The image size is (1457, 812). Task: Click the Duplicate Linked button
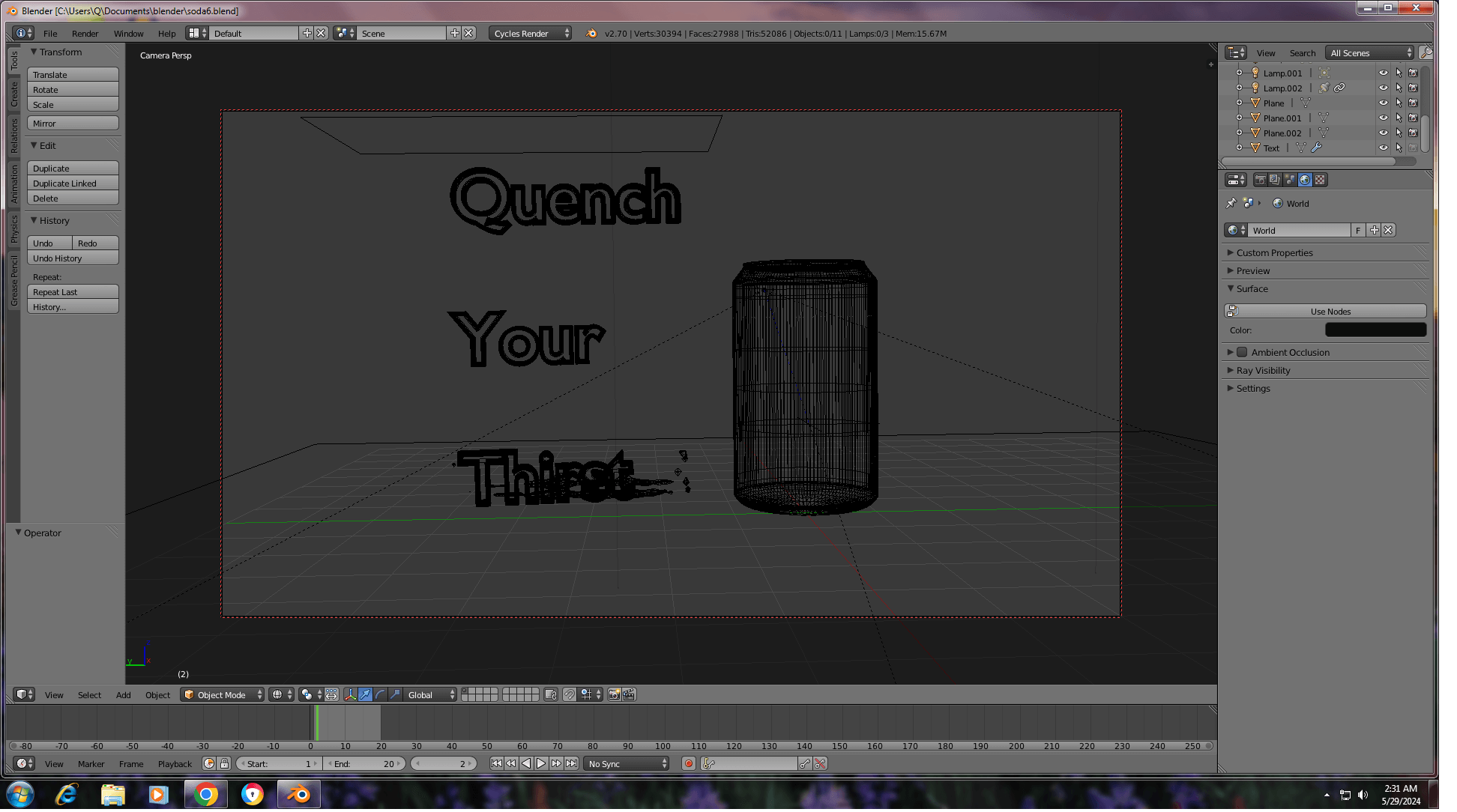tap(73, 184)
